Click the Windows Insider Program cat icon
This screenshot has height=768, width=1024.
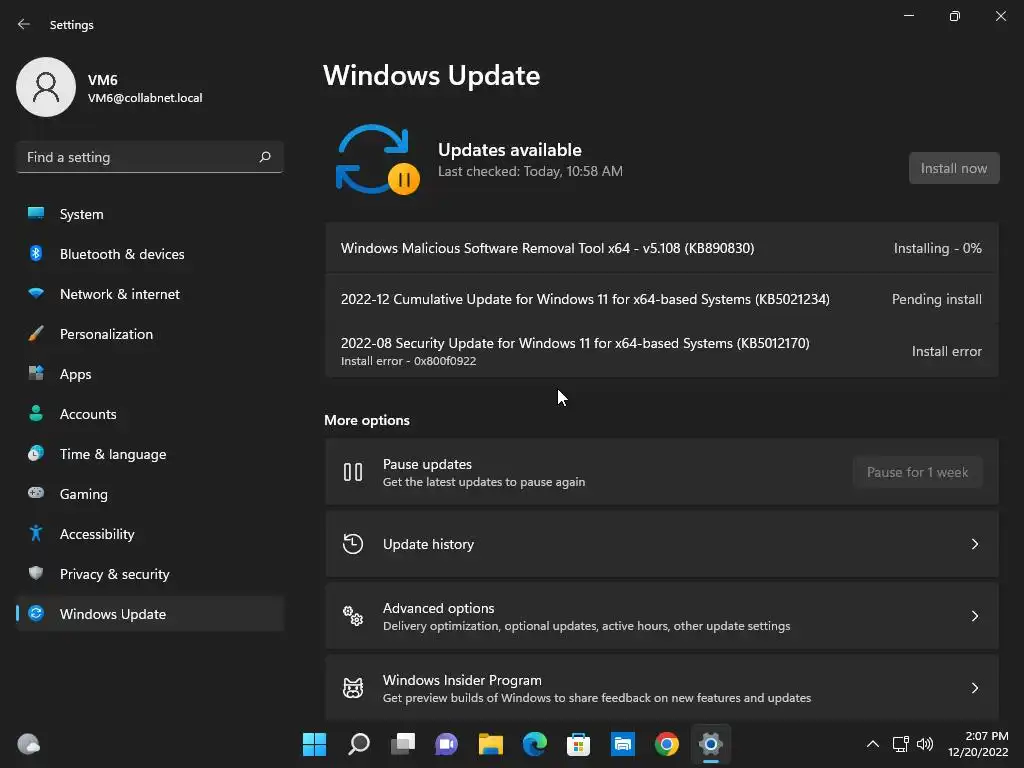tap(353, 688)
